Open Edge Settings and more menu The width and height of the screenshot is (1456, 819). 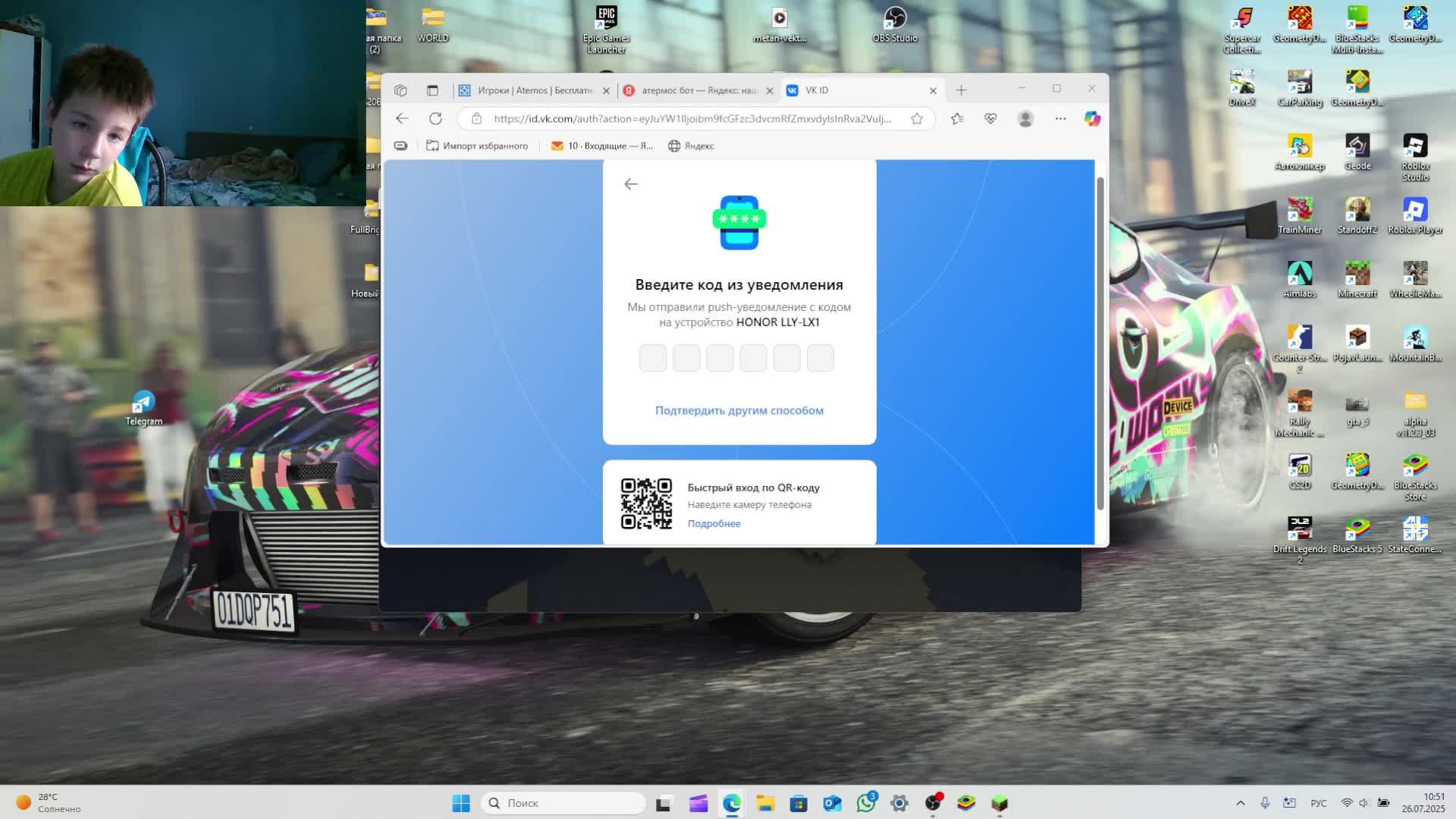pos(1060,118)
